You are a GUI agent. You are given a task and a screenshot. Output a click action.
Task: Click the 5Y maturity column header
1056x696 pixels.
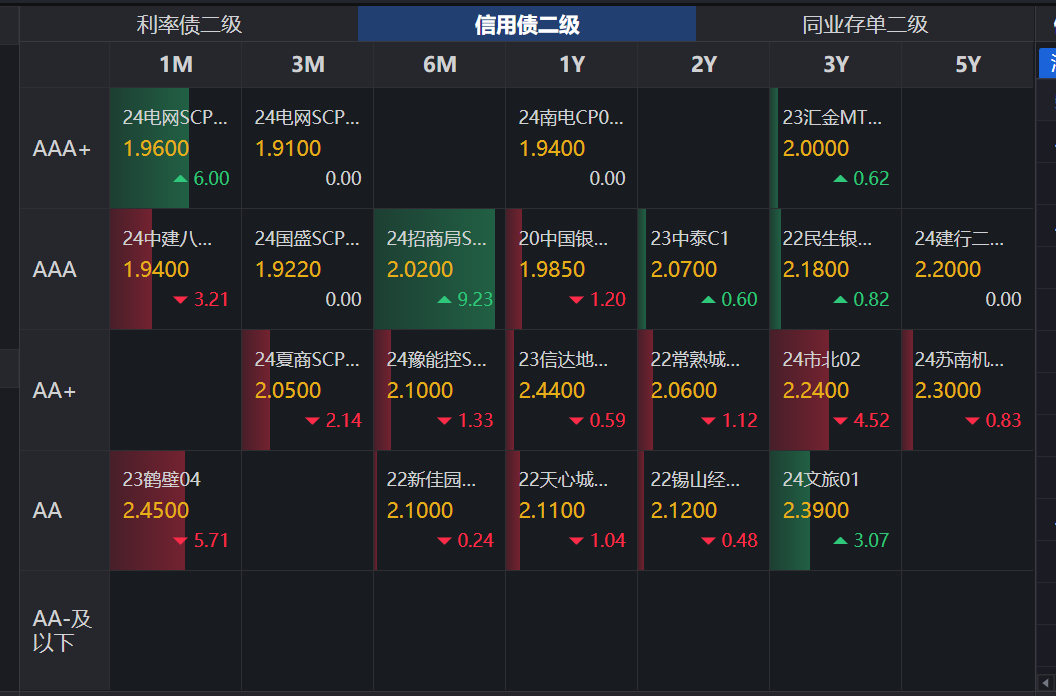tap(967, 64)
